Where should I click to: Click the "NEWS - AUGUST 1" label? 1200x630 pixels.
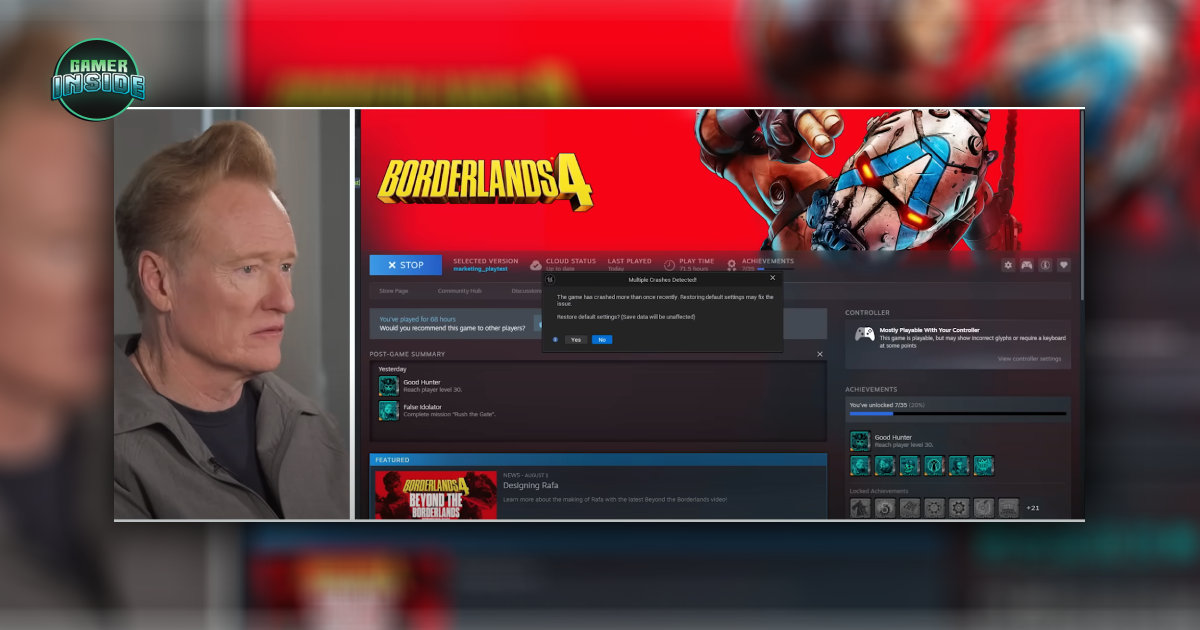coord(525,475)
